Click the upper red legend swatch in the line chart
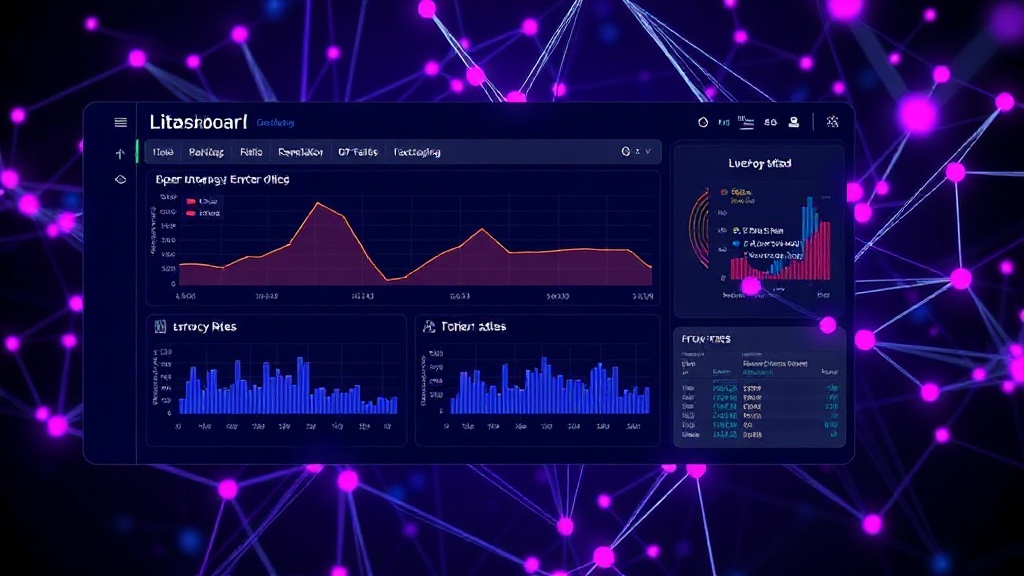The image size is (1024, 576). (191, 202)
